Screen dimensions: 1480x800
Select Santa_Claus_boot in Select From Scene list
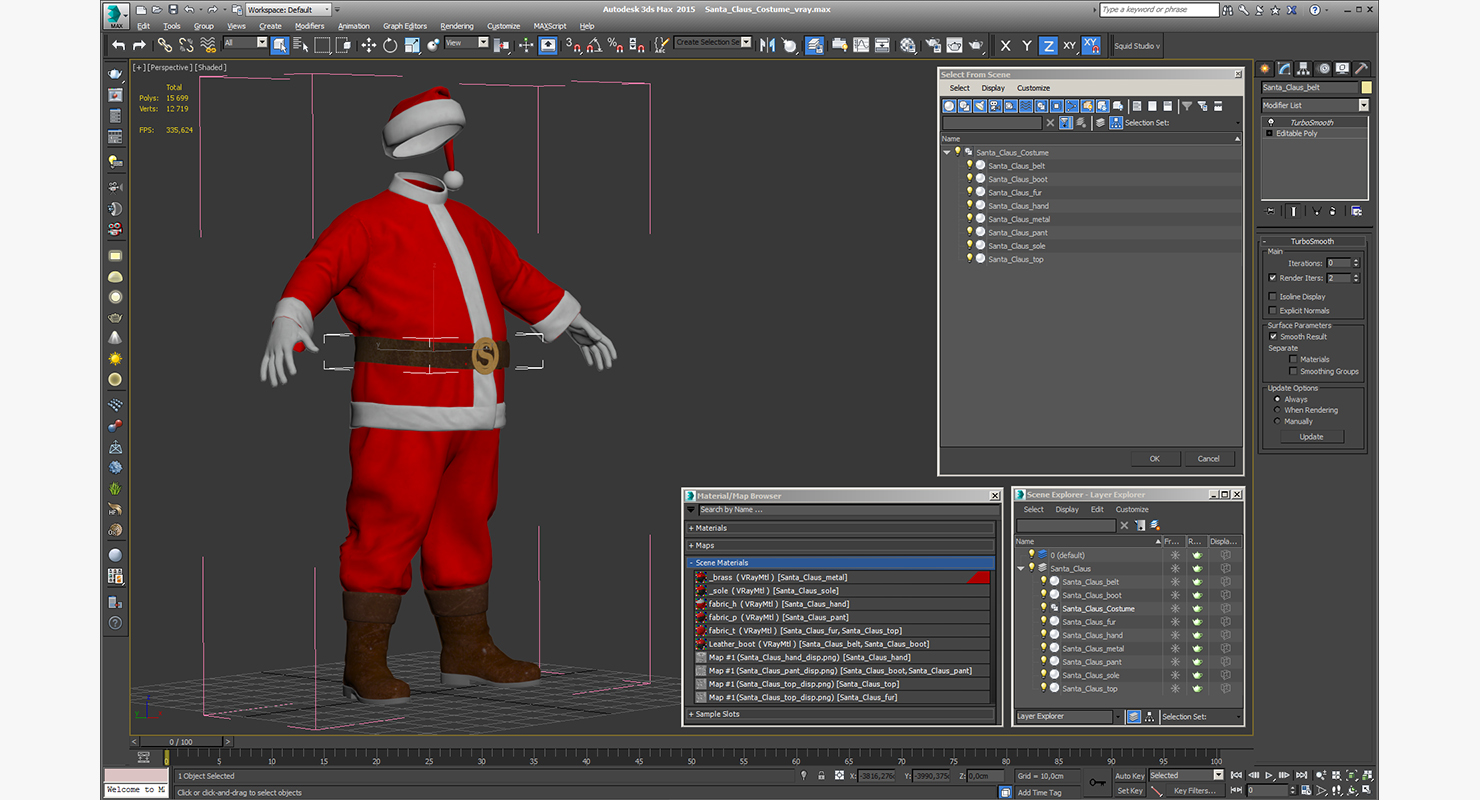(1018, 179)
